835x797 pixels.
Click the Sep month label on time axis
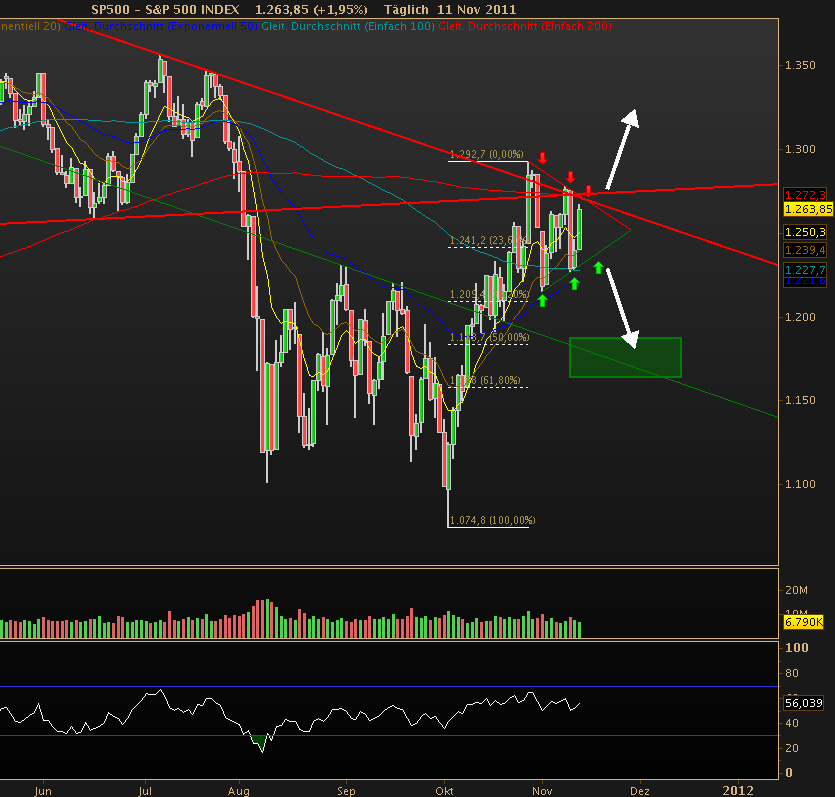coord(346,791)
